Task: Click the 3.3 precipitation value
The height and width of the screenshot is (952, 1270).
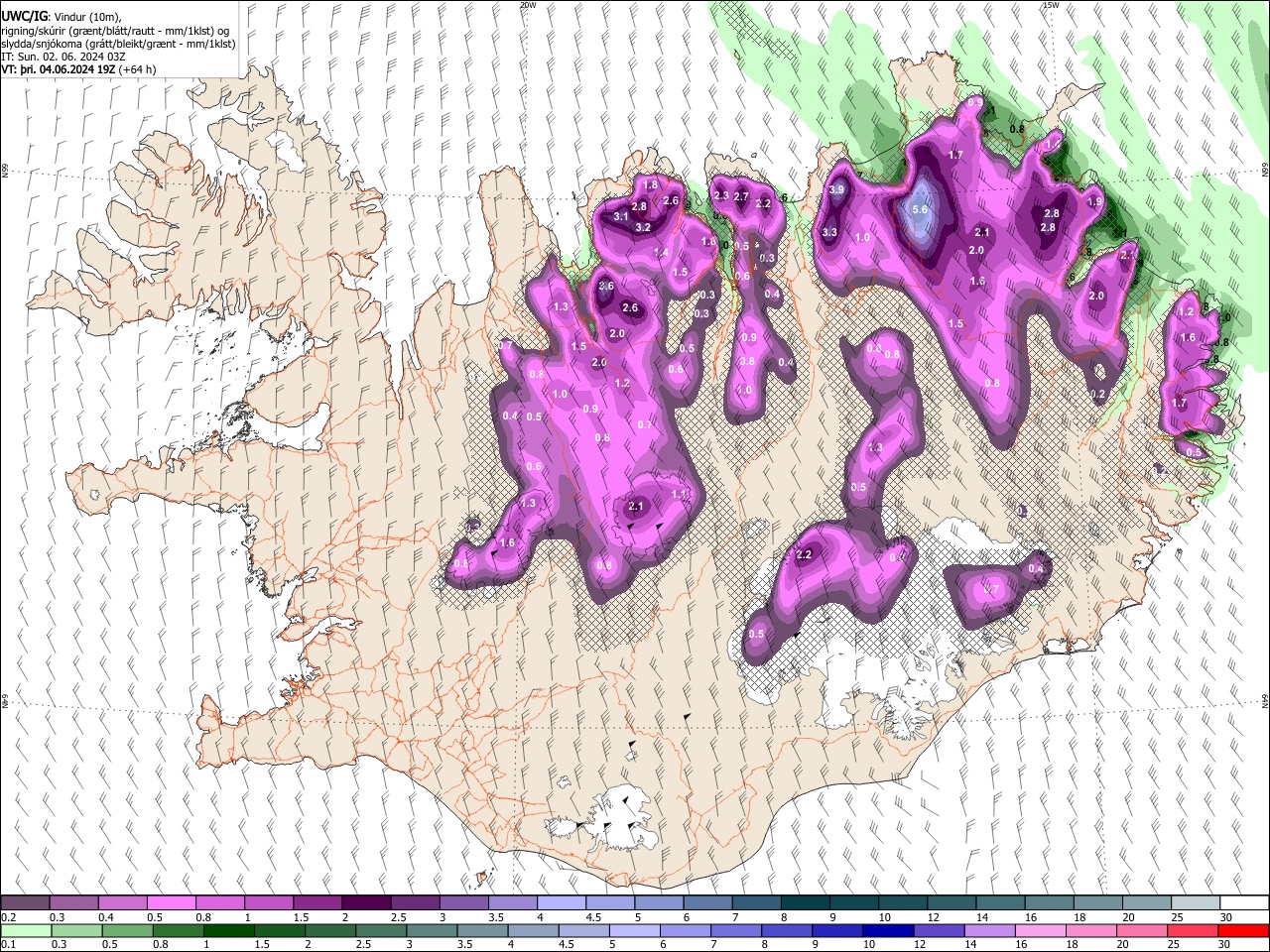Action: [829, 232]
